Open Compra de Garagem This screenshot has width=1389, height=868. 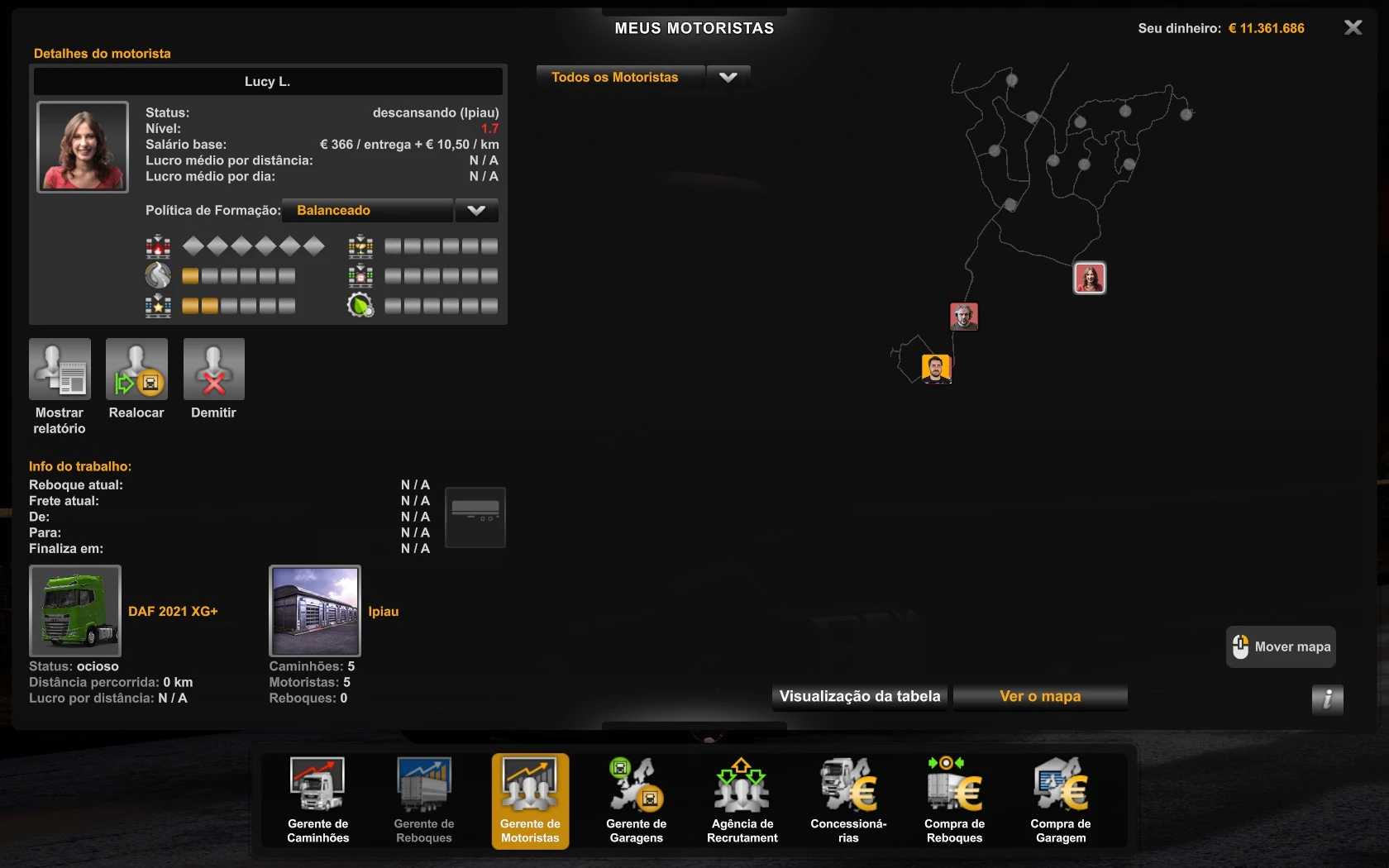[x=1060, y=799]
